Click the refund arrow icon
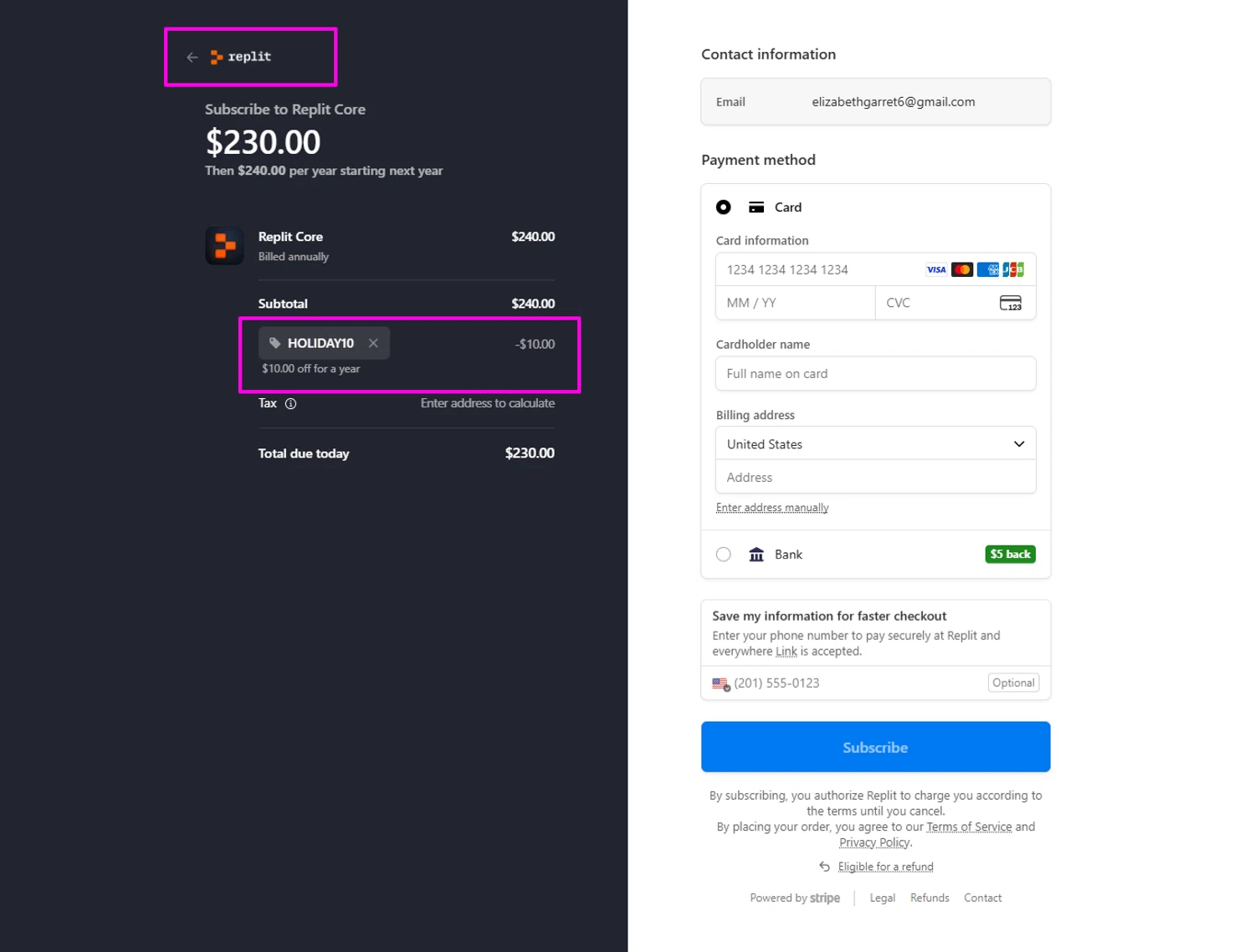 tap(825, 867)
